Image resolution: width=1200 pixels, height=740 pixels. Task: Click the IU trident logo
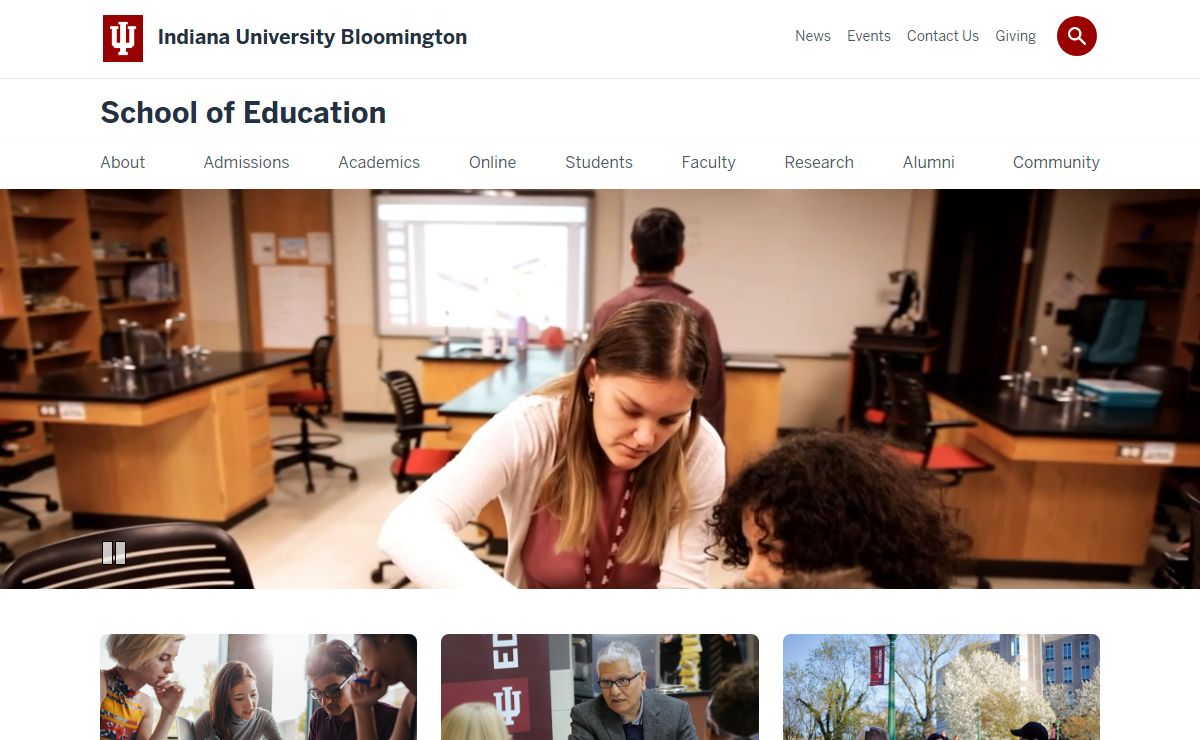coord(123,38)
